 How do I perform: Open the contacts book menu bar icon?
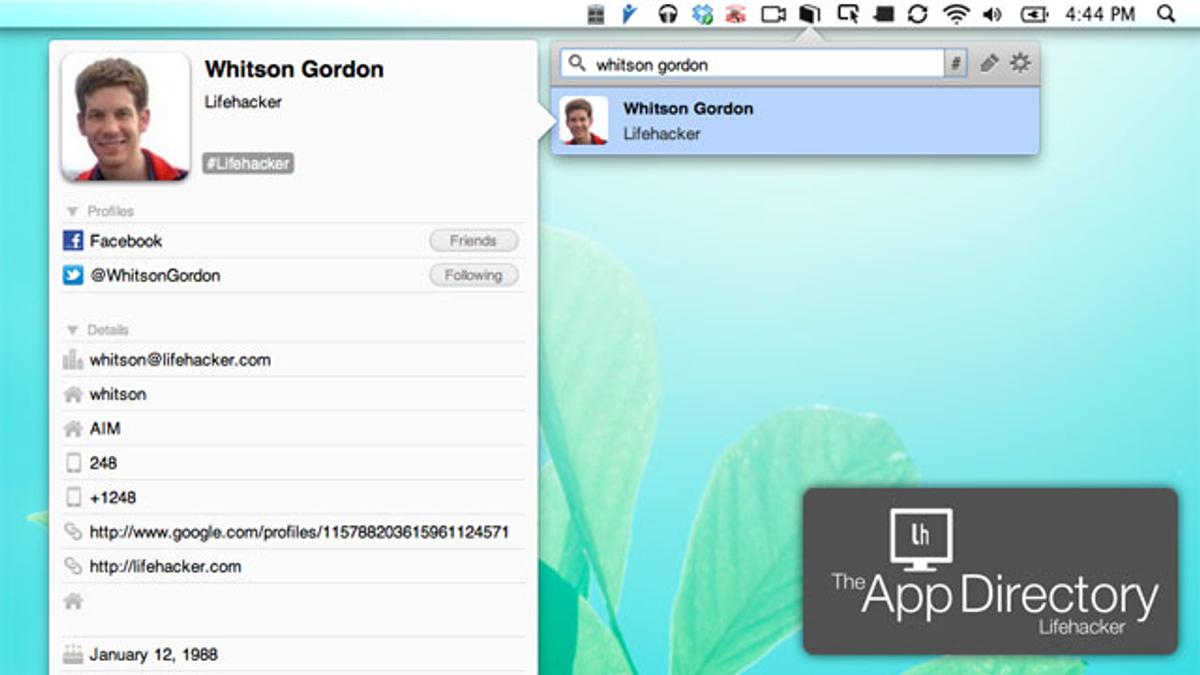810,14
